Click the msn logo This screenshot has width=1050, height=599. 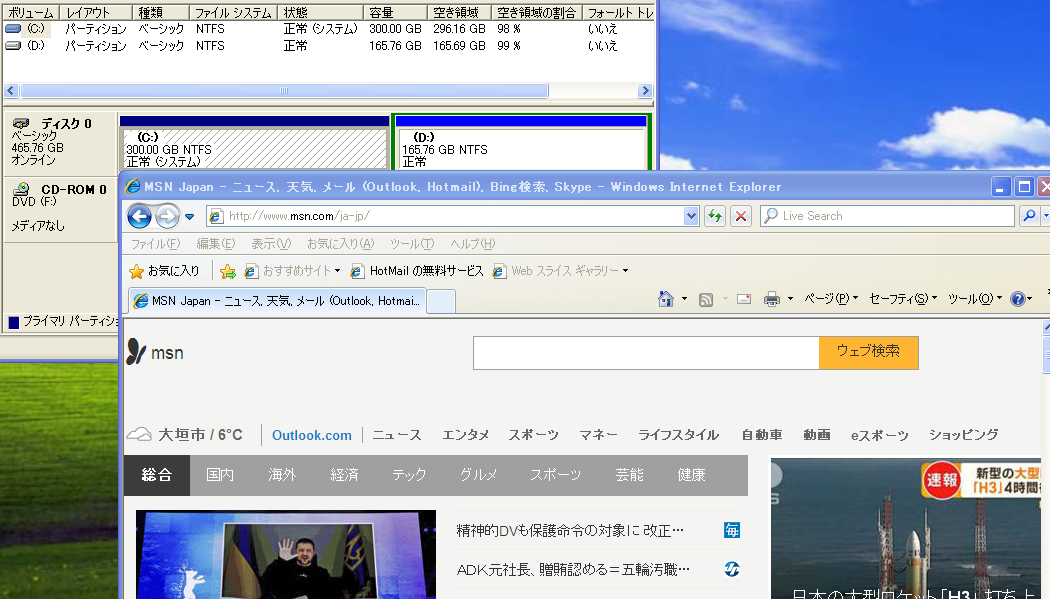[155, 352]
